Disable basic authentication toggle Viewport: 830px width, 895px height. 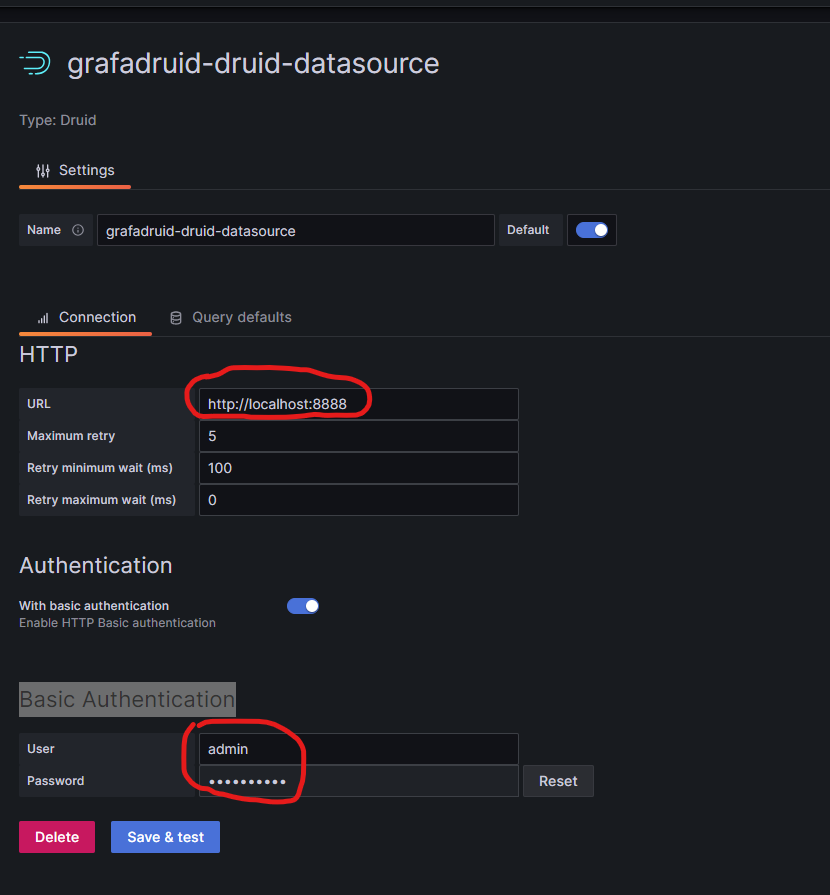(303, 605)
